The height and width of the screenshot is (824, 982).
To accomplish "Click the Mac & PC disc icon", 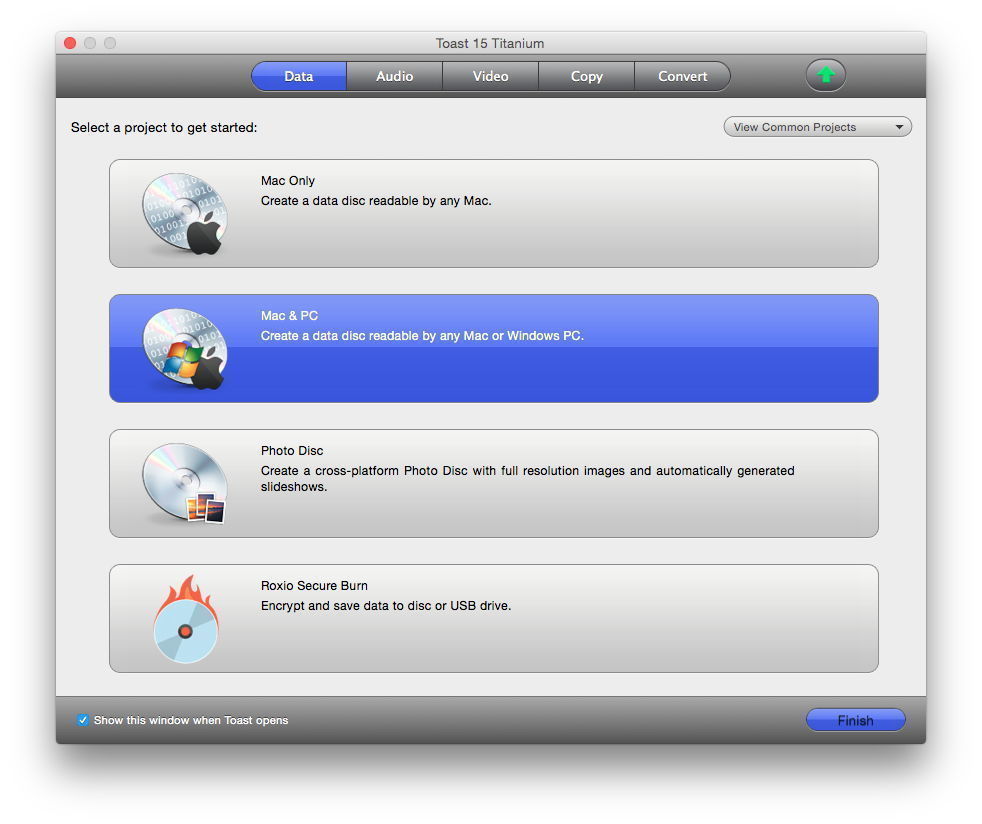I will (x=184, y=349).
